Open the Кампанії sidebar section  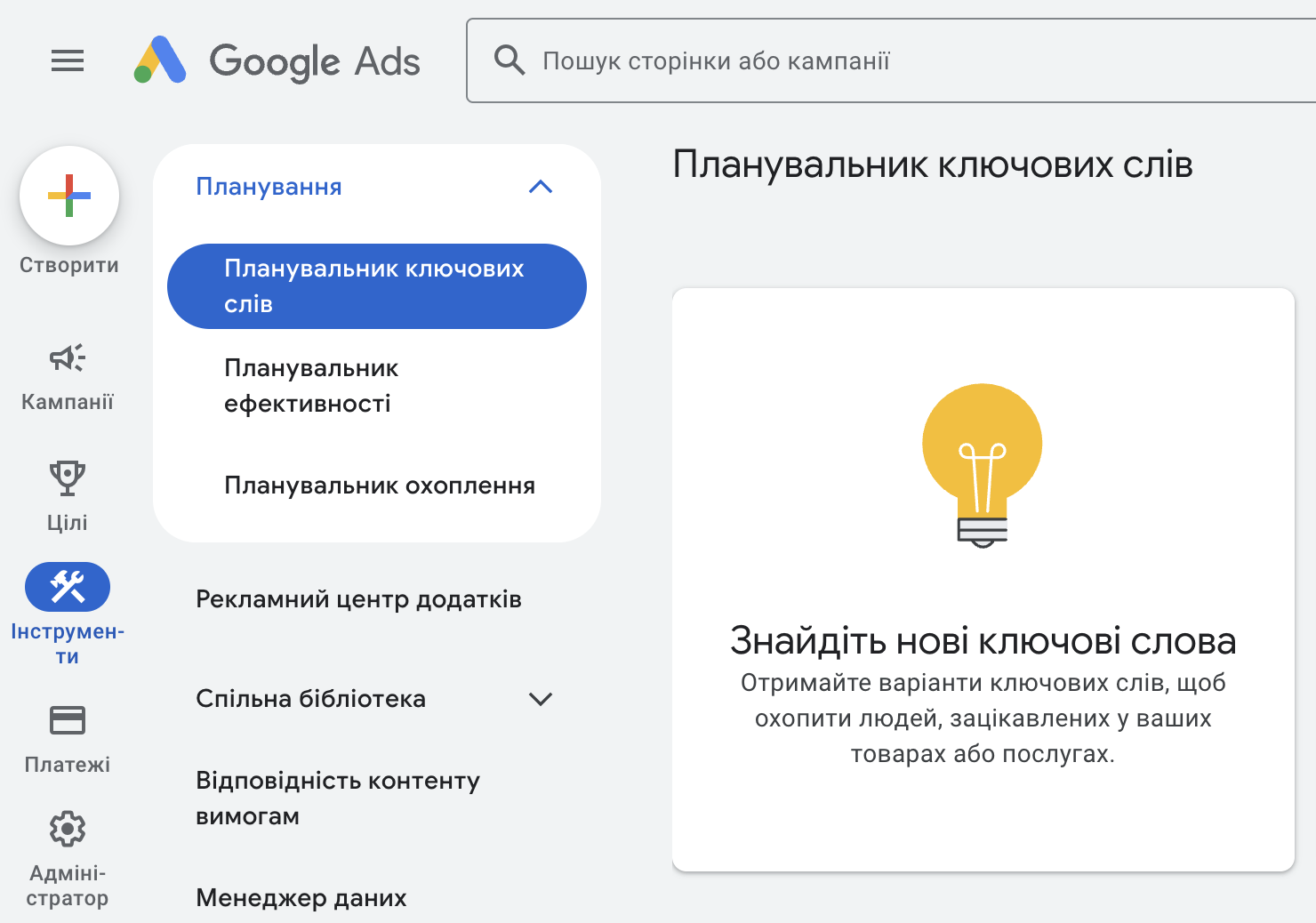click(68, 373)
